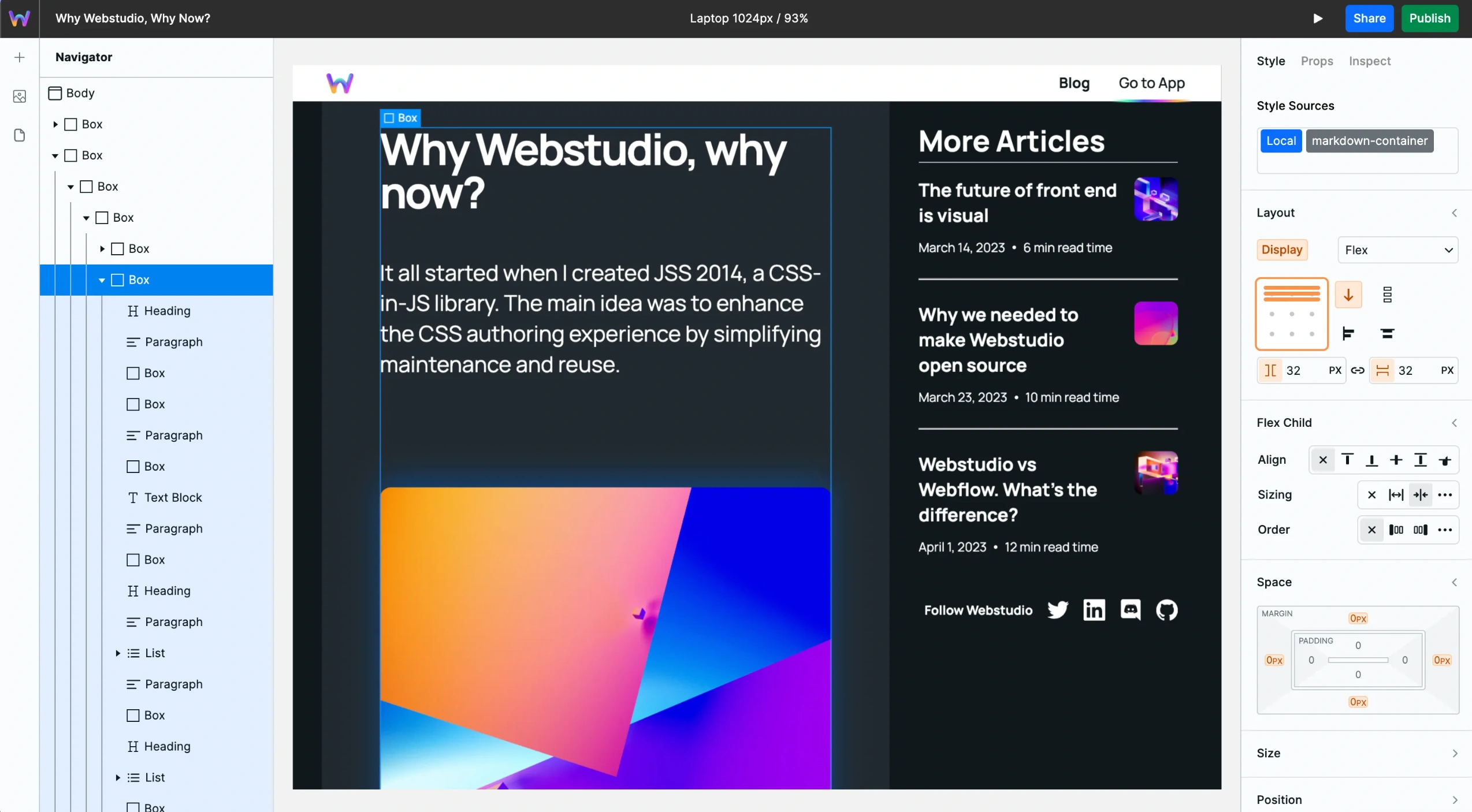The image size is (1472, 812).
Task: Click the LinkedIn icon in Follow Webstudio
Action: click(1094, 610)
